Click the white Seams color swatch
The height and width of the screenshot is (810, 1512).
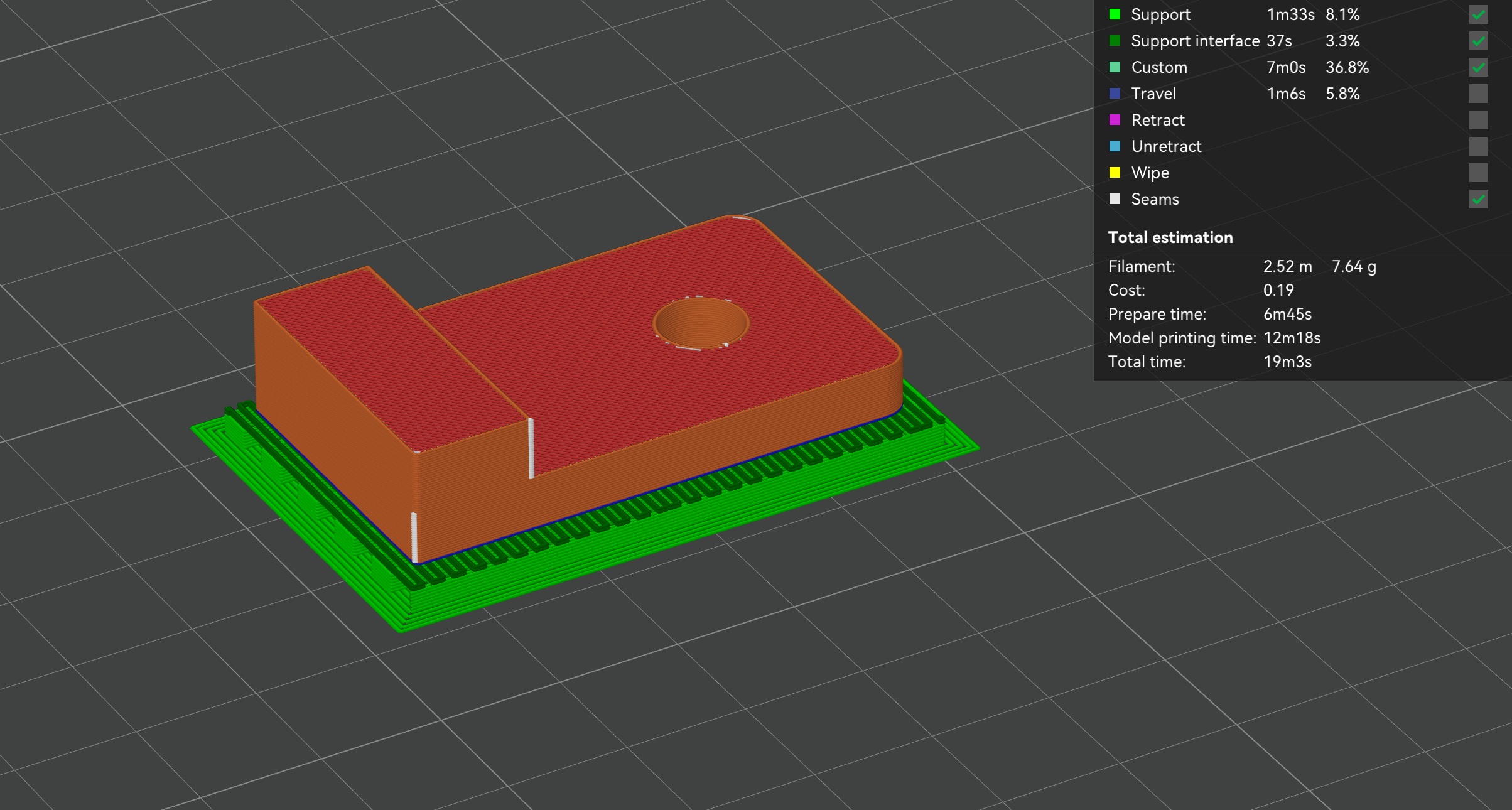[x=1115, y=199]
